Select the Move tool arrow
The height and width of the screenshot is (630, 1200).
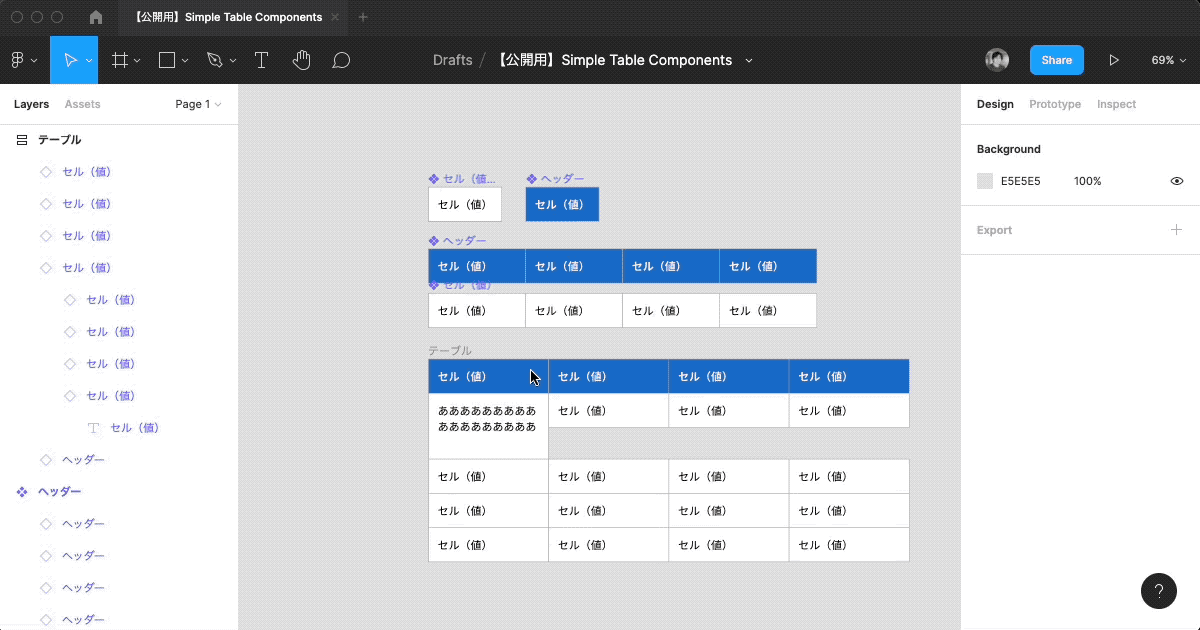pos(70,60)
